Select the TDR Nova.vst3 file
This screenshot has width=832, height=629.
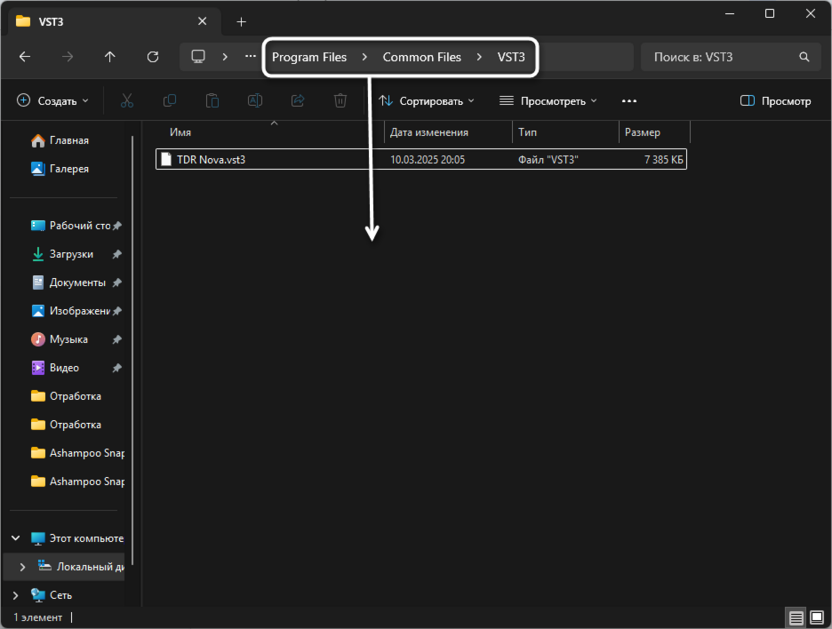pyautogui.click(x=210, y=159)
